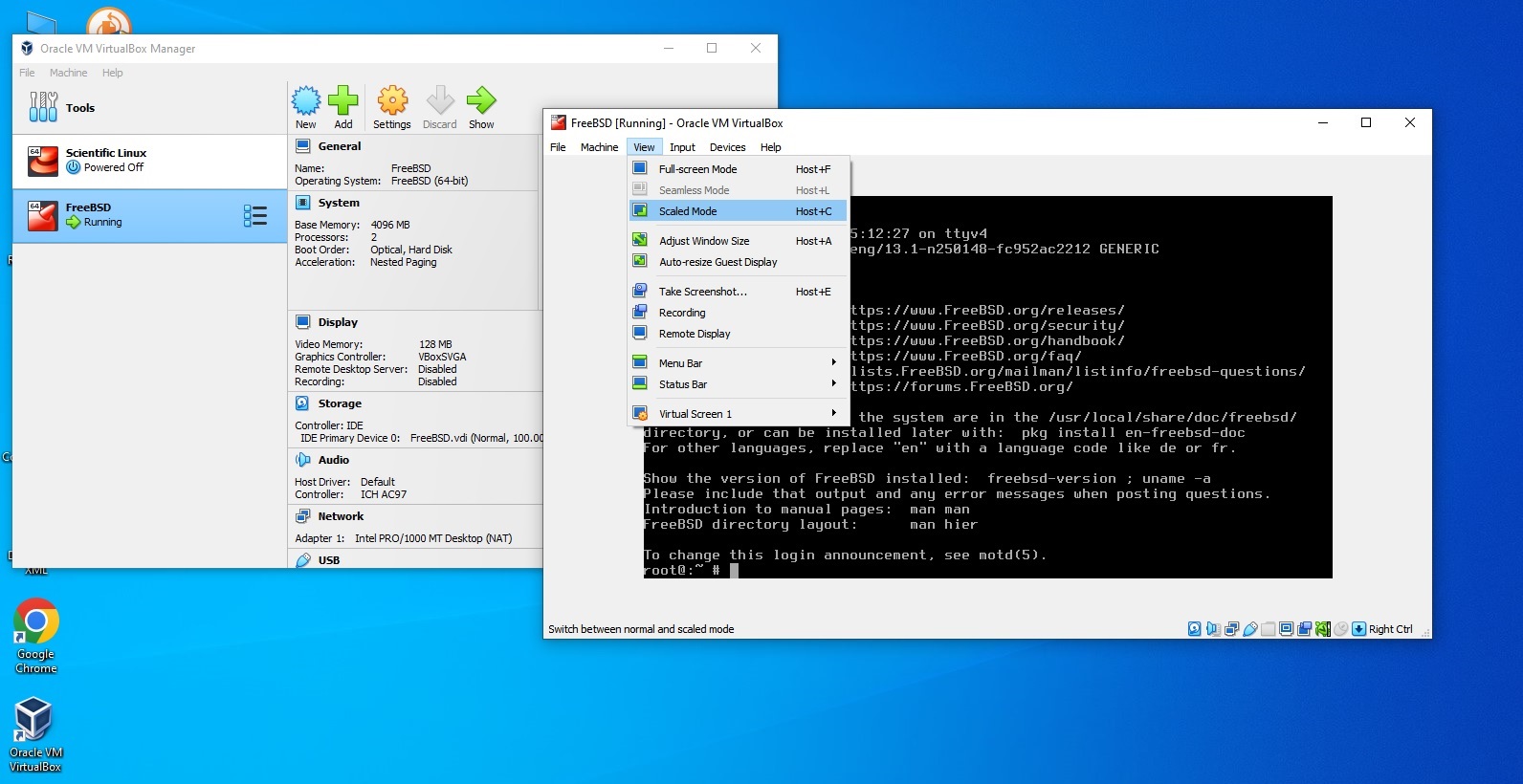The width and height of the screenshot is (1523, 784).
Task: Click the New virtual machine icon
Action: coord(306,102)
